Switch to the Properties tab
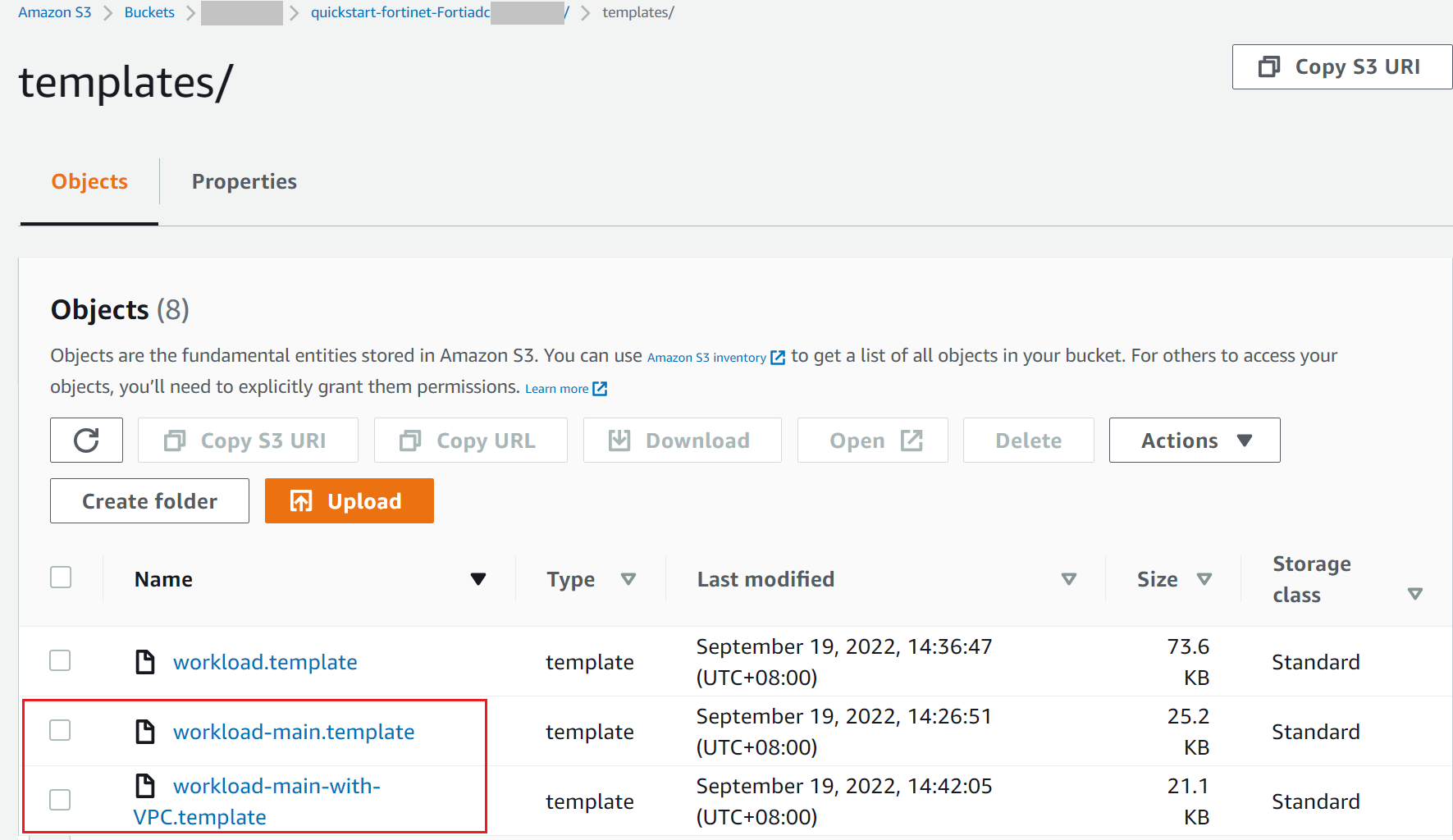Image resolution: width=1453 pixels, height=840 pixels. pos(244,181)
